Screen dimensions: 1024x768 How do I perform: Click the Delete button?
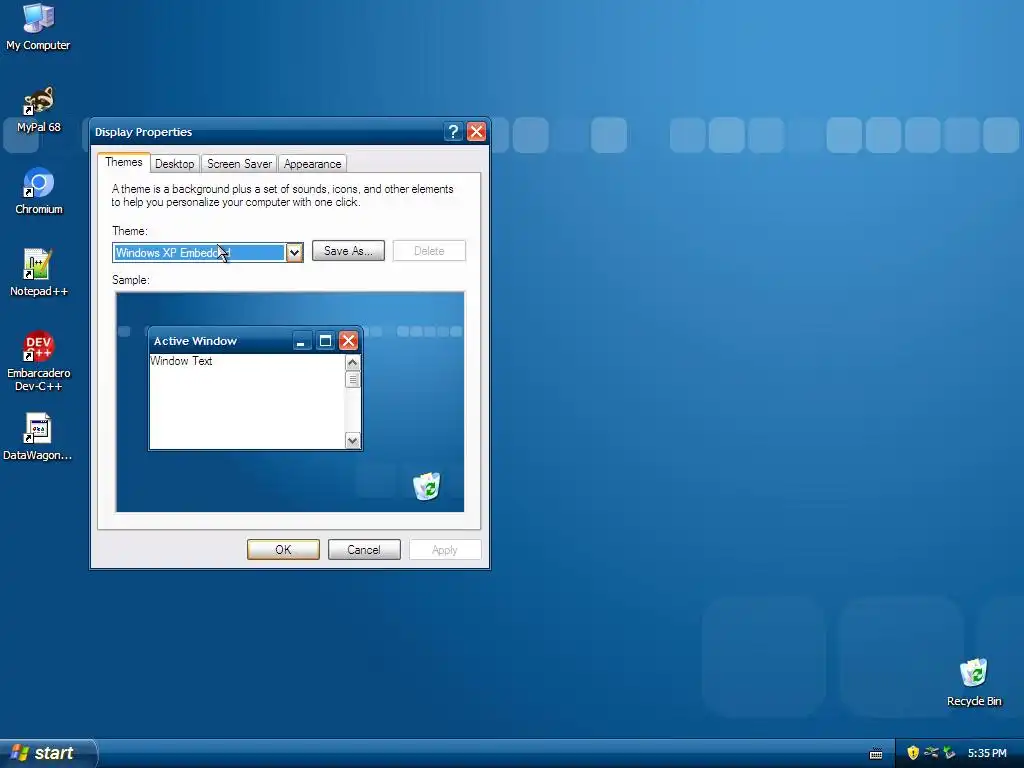coord(429,251)
